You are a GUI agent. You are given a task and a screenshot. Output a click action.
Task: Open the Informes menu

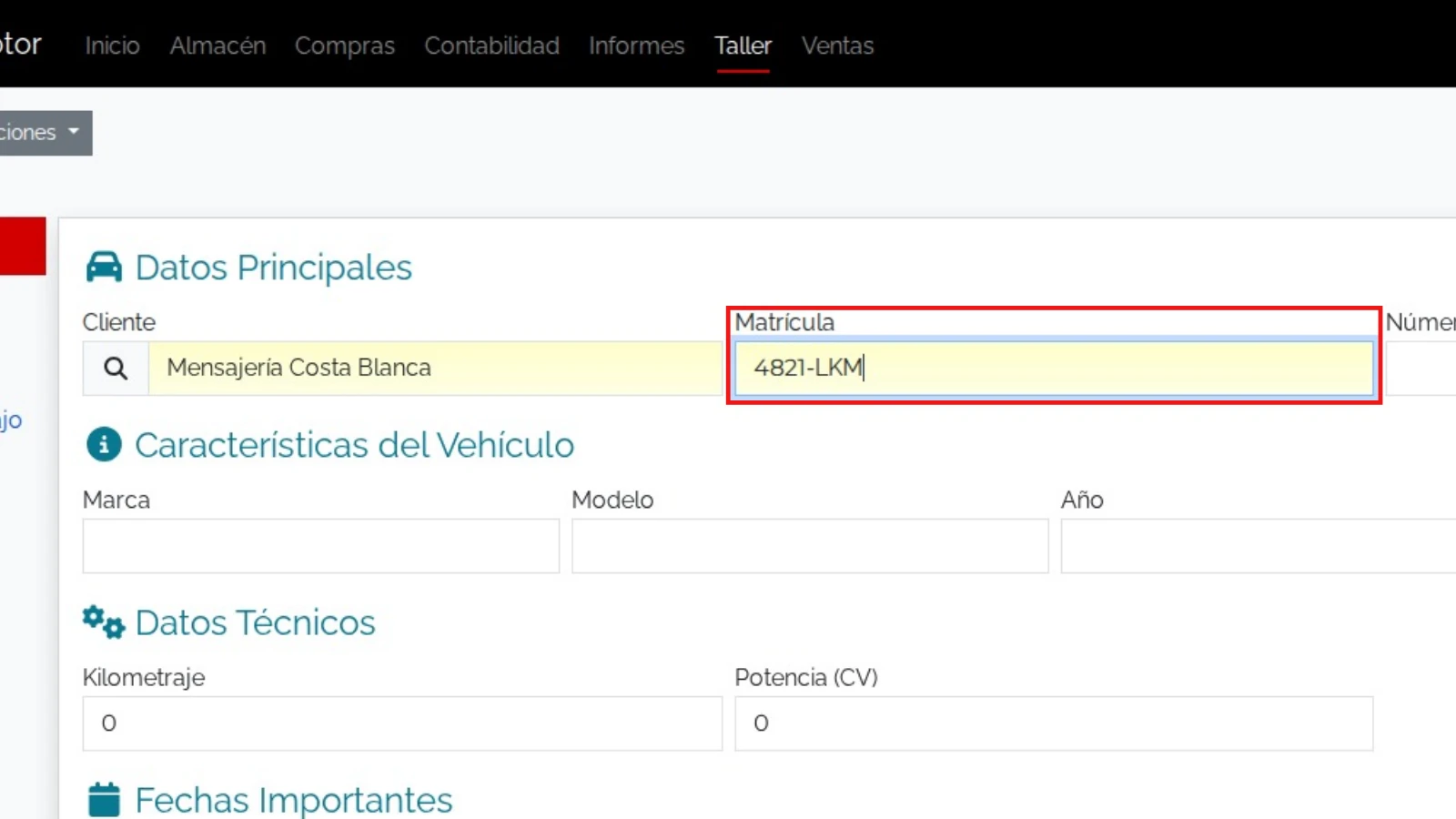[636, 45]
